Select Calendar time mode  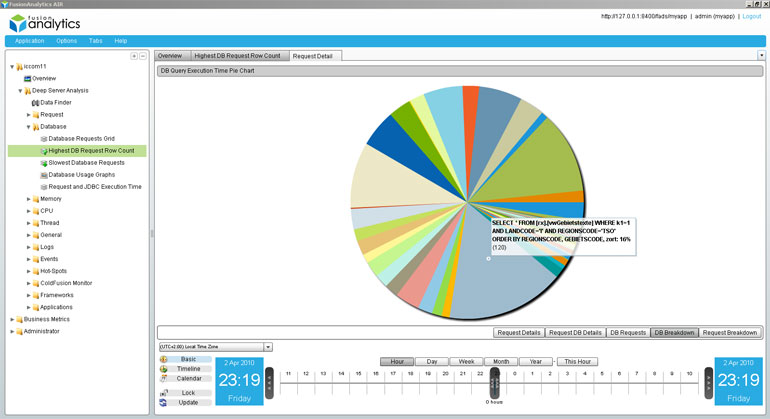[x=189, y=378]
